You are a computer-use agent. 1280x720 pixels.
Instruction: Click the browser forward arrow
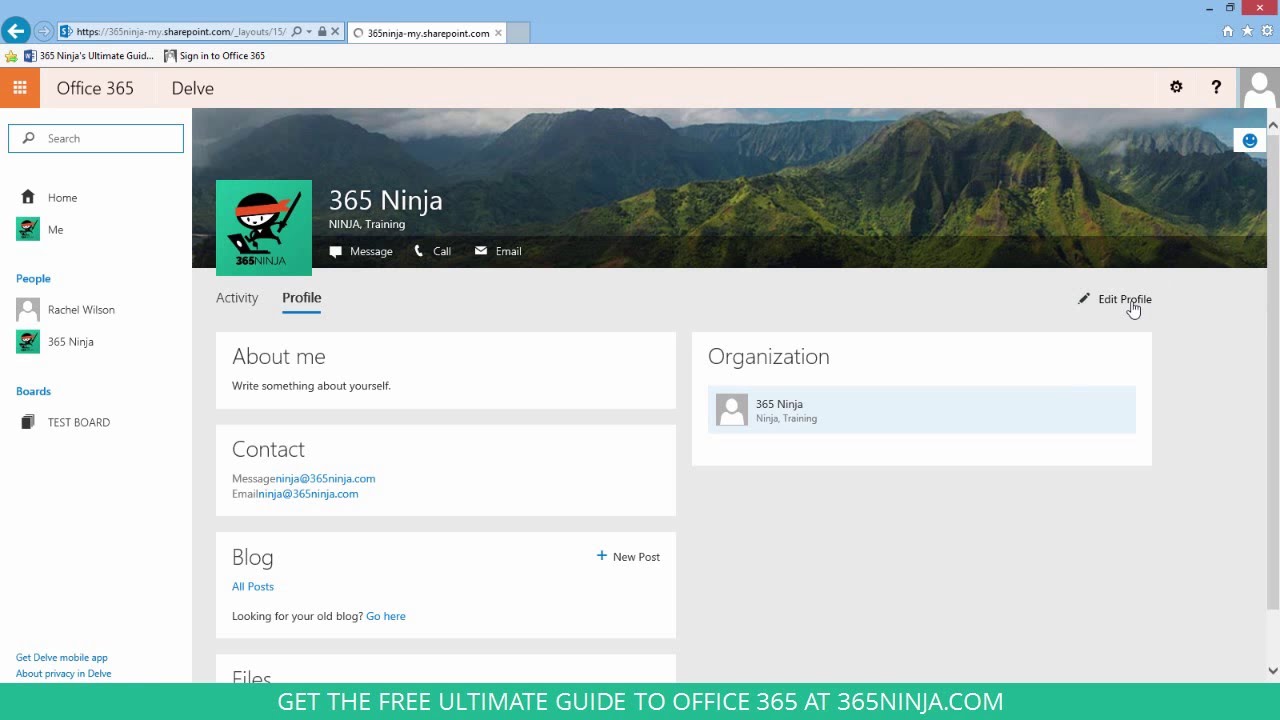tap(43, 32)
